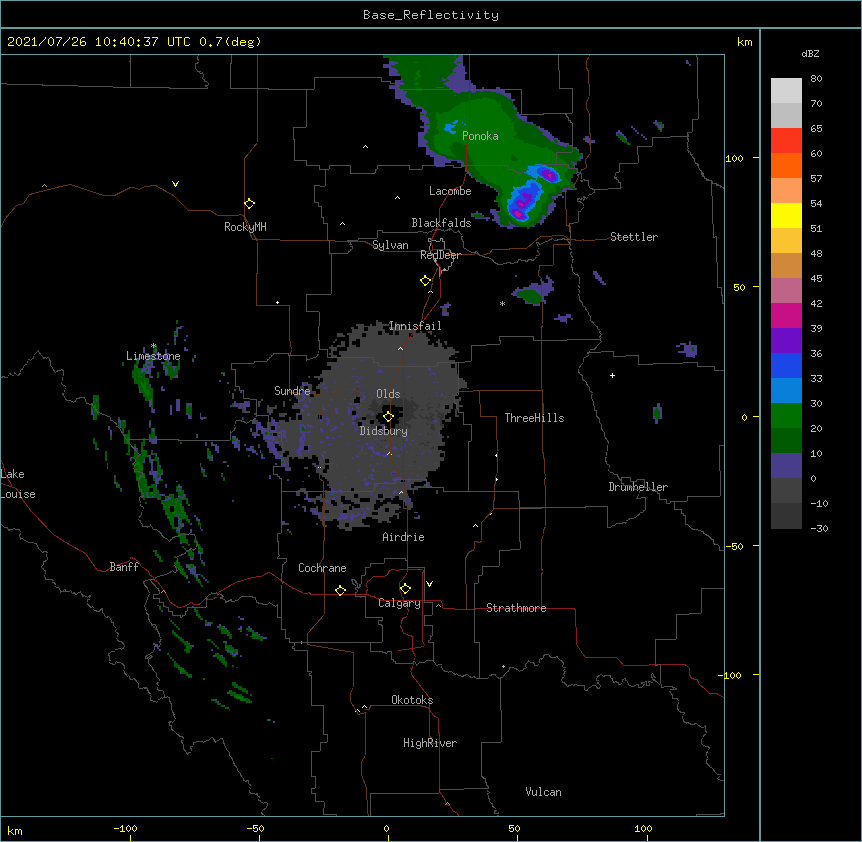Click the HighRiver label
Screen dimensions: 862x842
[x=430, y=743]
